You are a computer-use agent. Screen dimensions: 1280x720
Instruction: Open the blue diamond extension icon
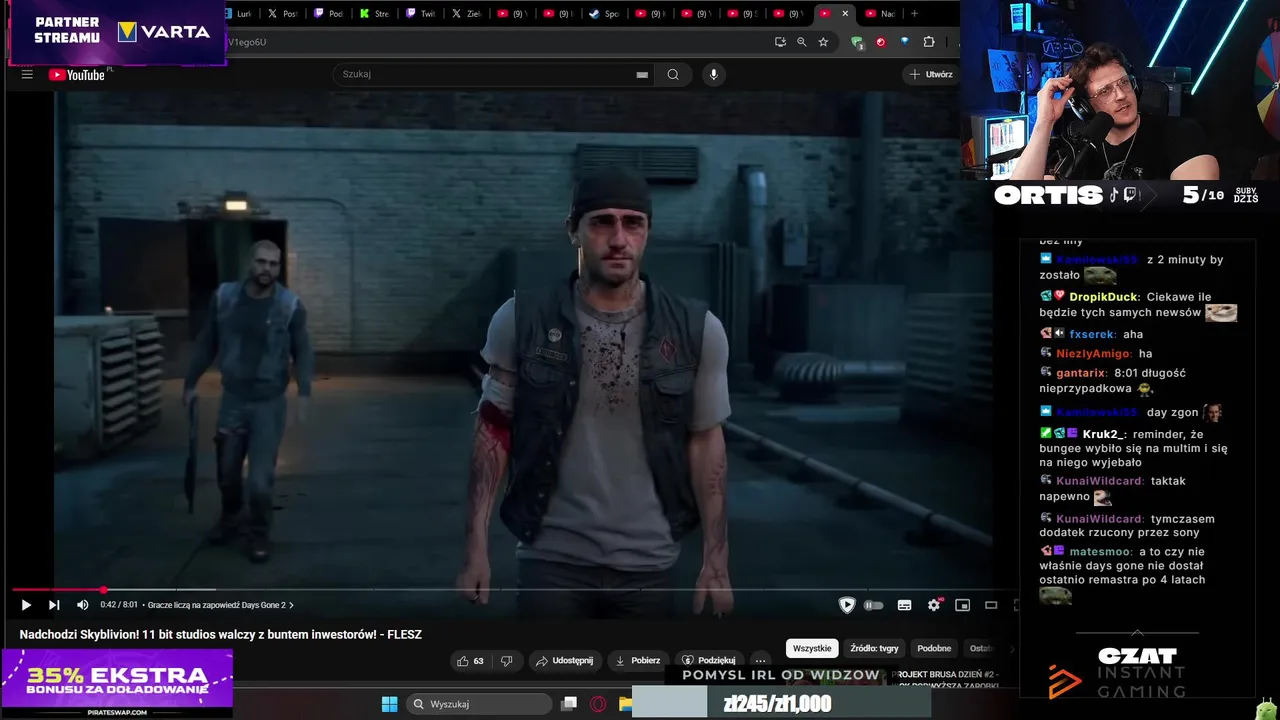tap(905, 42)
